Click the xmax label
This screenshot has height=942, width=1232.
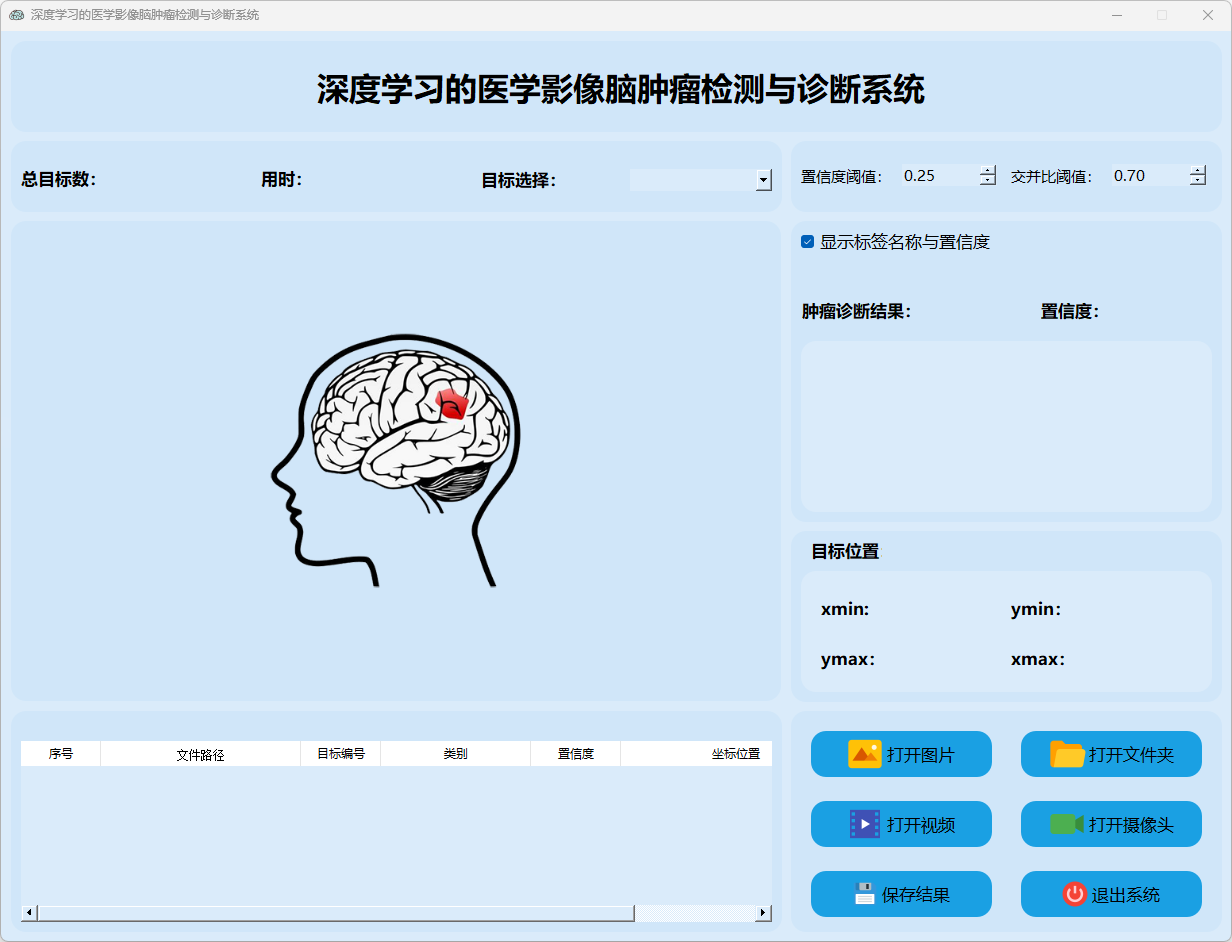click(1038, 660)
